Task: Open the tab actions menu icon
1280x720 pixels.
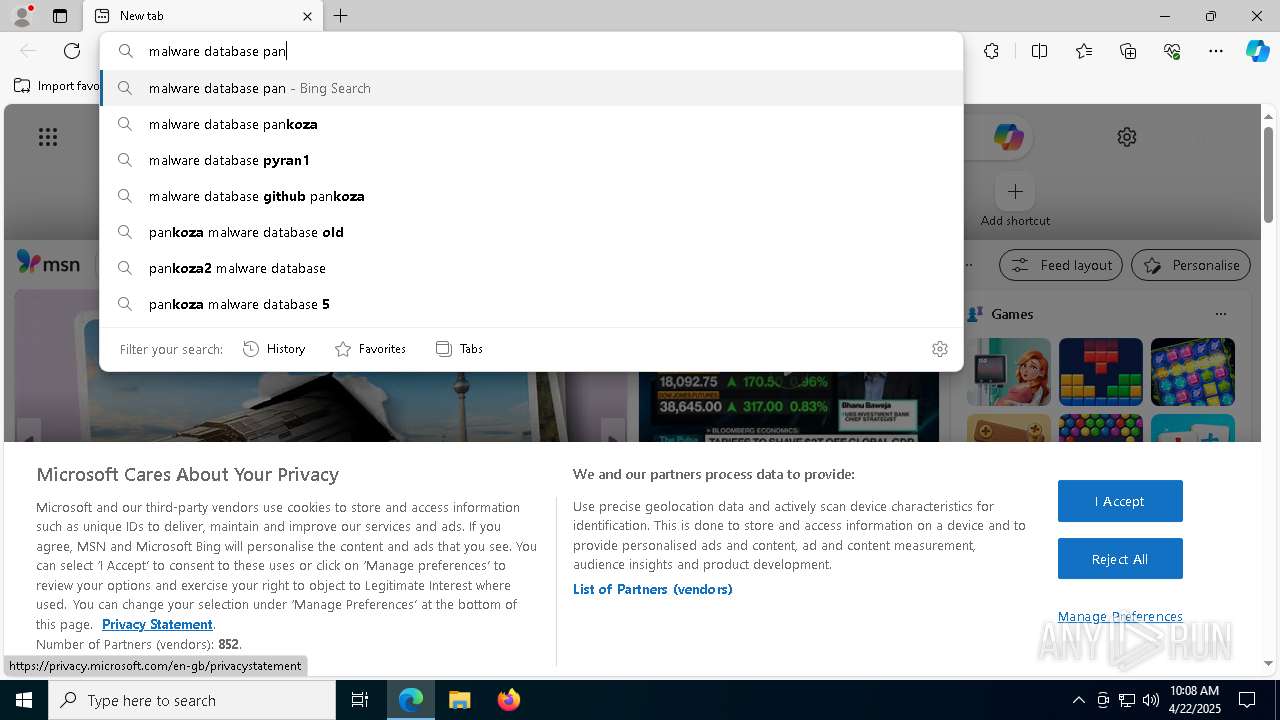Action: coord(60,16)
